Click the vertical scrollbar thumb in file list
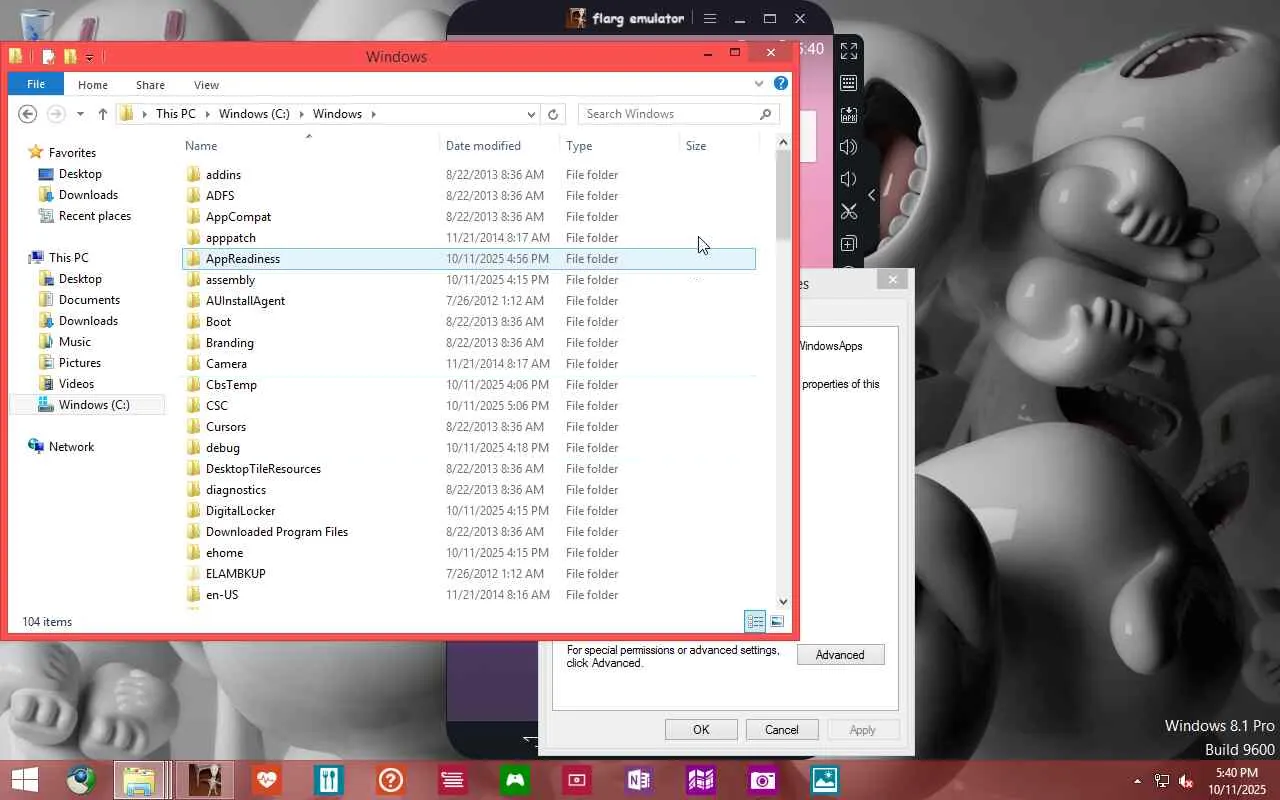1280x800 pixels. click(783, 195)
